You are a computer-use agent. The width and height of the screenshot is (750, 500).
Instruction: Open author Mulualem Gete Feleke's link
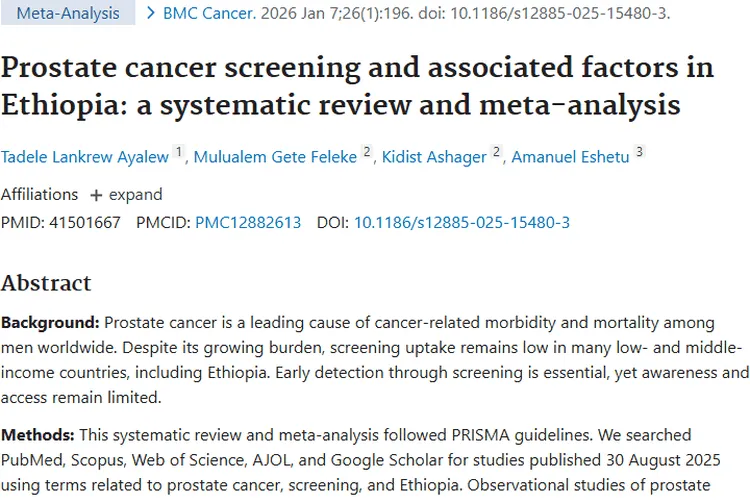[275, 156]
